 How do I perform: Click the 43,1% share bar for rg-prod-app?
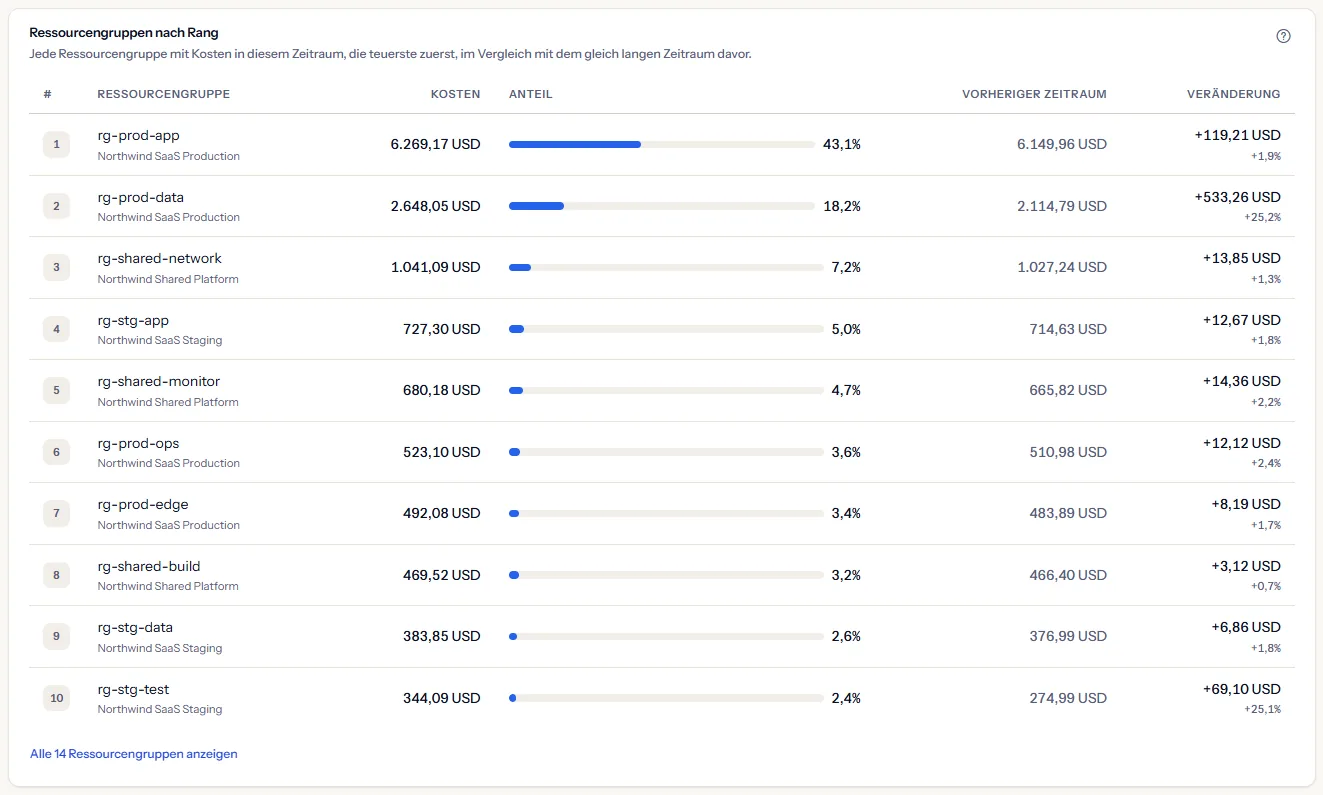pos(661,144)
